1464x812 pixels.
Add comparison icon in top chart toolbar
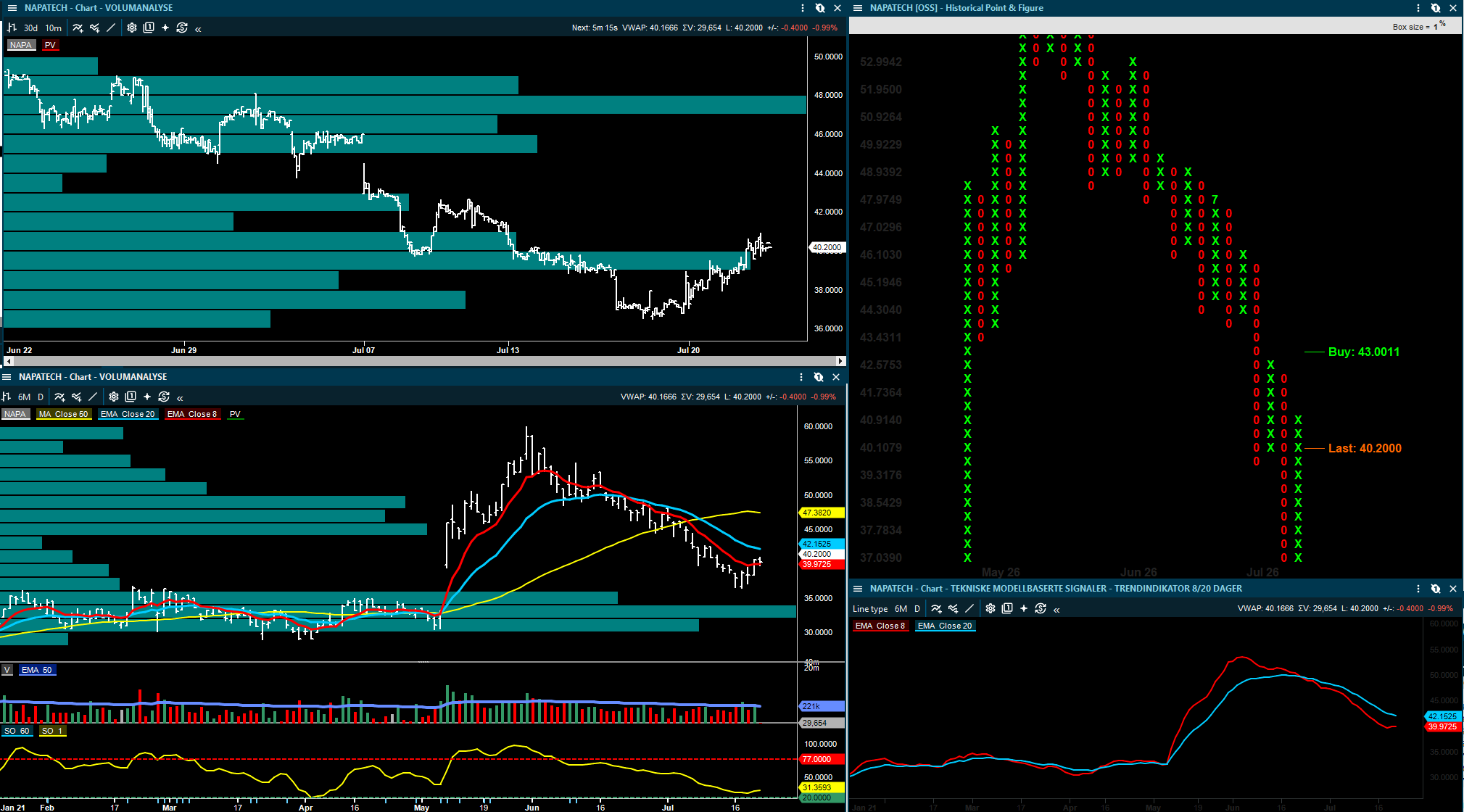click(95, 28)
